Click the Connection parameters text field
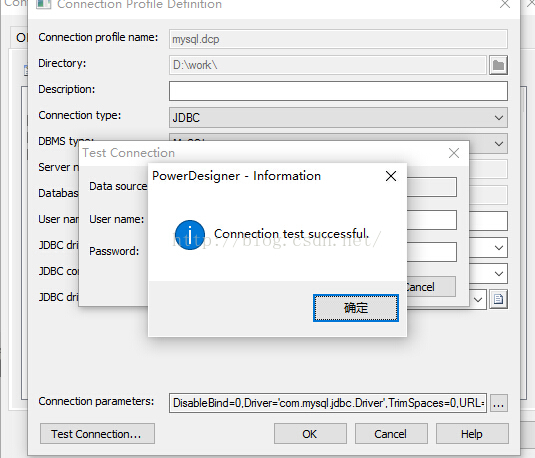This screenshot has height=458, width=535. pyautogui.click(x=328, y=403)
